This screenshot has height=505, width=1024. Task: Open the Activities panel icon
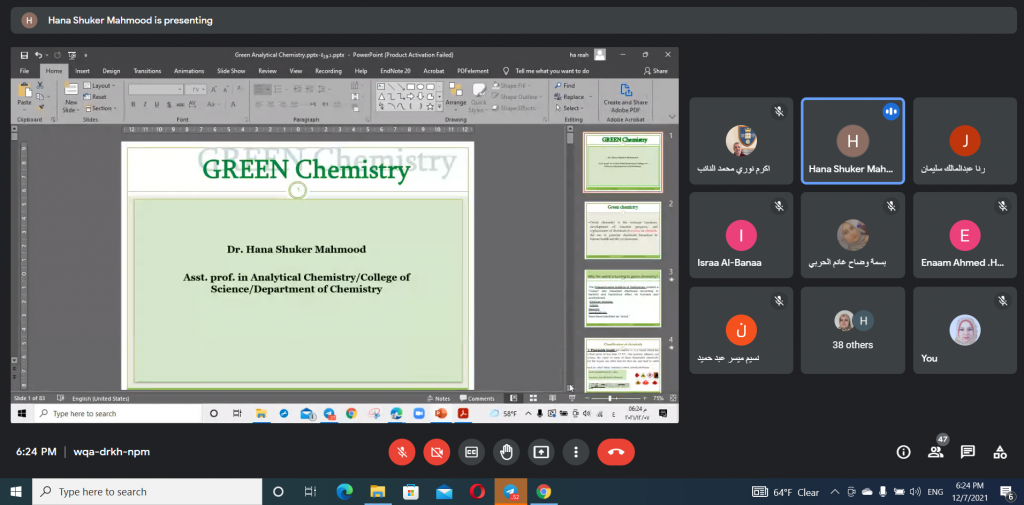click(x=1000, y=452)
